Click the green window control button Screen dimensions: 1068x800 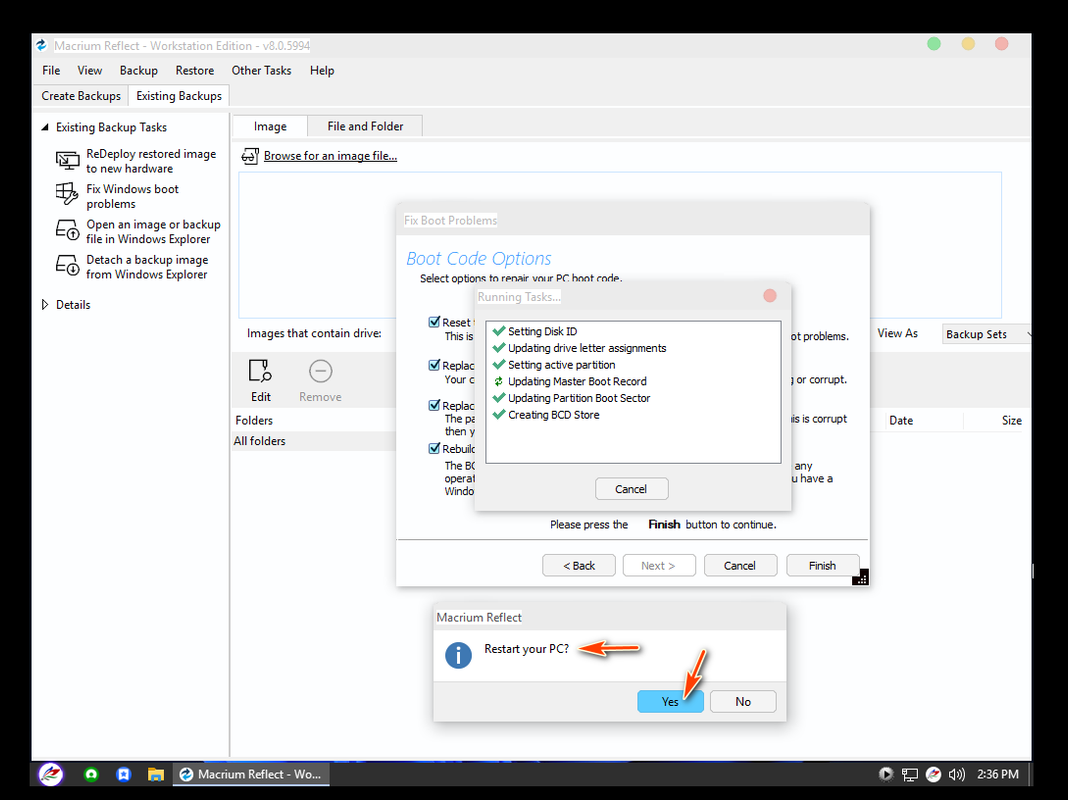click(934, 44)
